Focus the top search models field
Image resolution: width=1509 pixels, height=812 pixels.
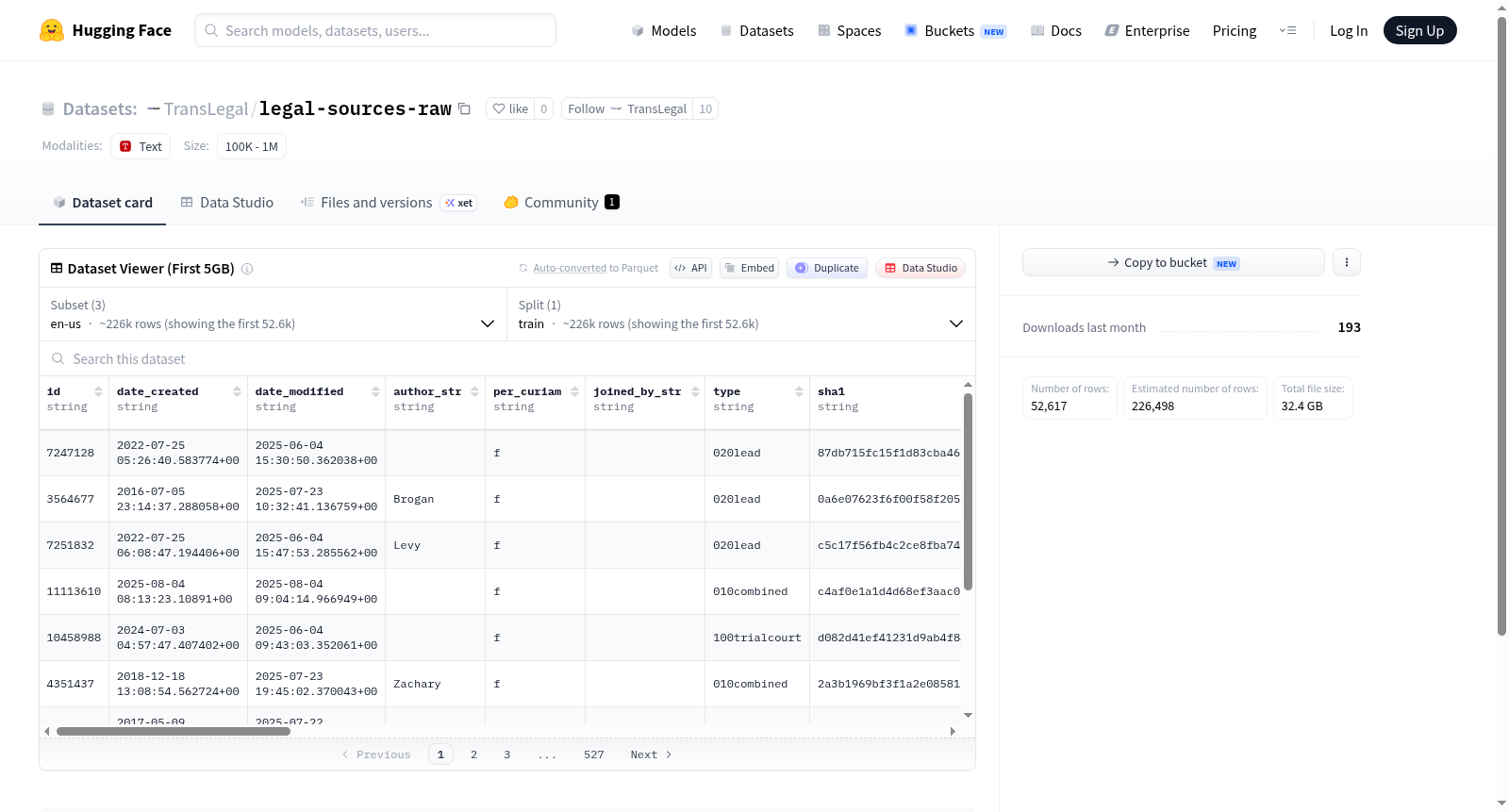[375, 30]
